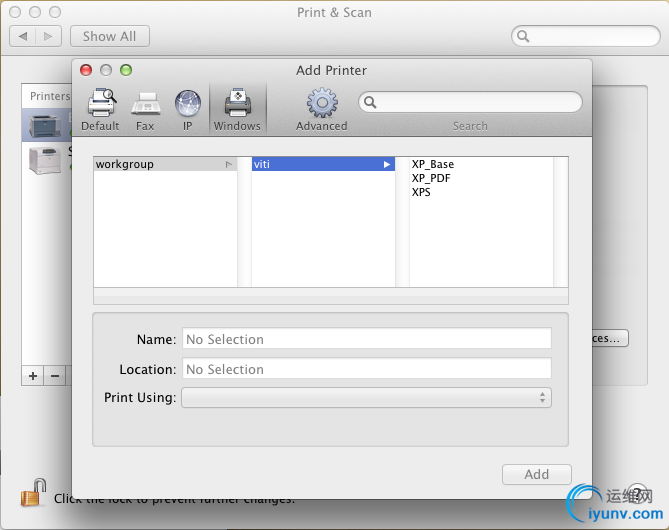Minimize the Add Printer window
The image size is (669, 530).
(106, 70)
